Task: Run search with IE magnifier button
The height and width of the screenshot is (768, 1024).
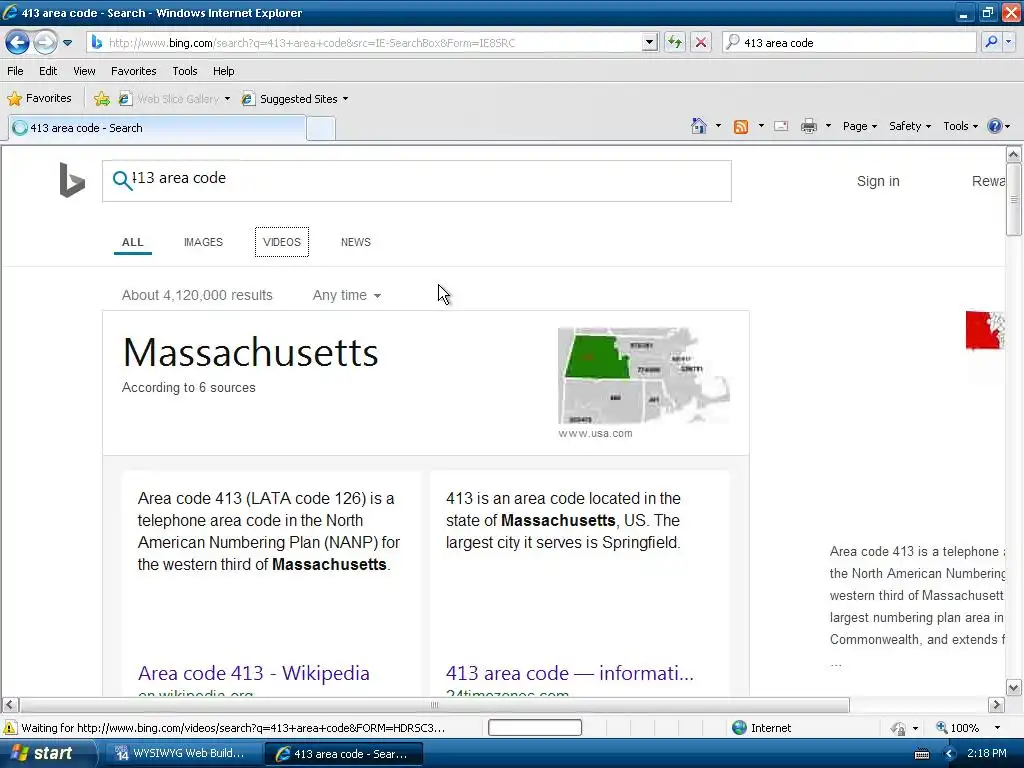Action: (991, 42)
